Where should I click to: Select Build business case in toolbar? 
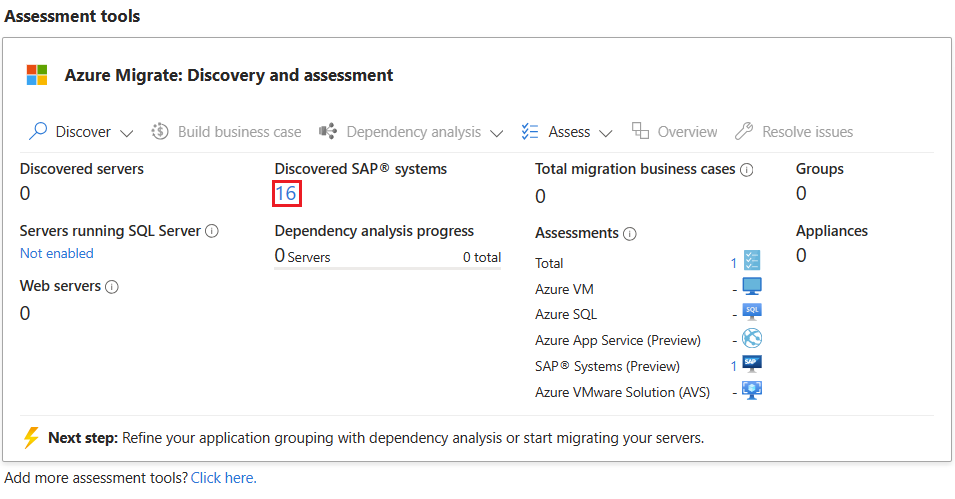click(226, 132)
